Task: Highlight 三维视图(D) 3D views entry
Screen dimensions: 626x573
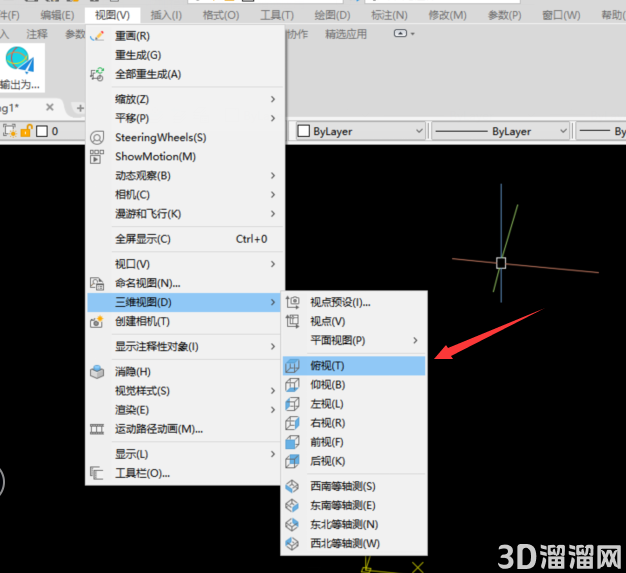Action: [x=184, y=302]
